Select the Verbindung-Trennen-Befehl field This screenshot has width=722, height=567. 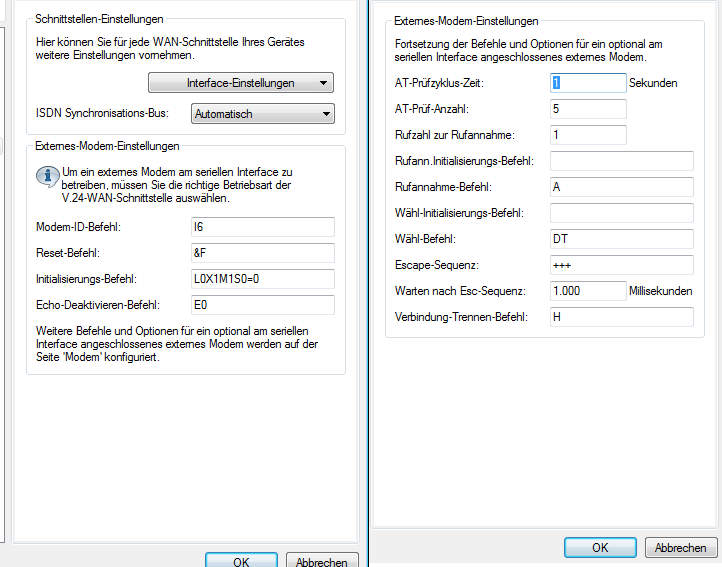coord(621,317)
